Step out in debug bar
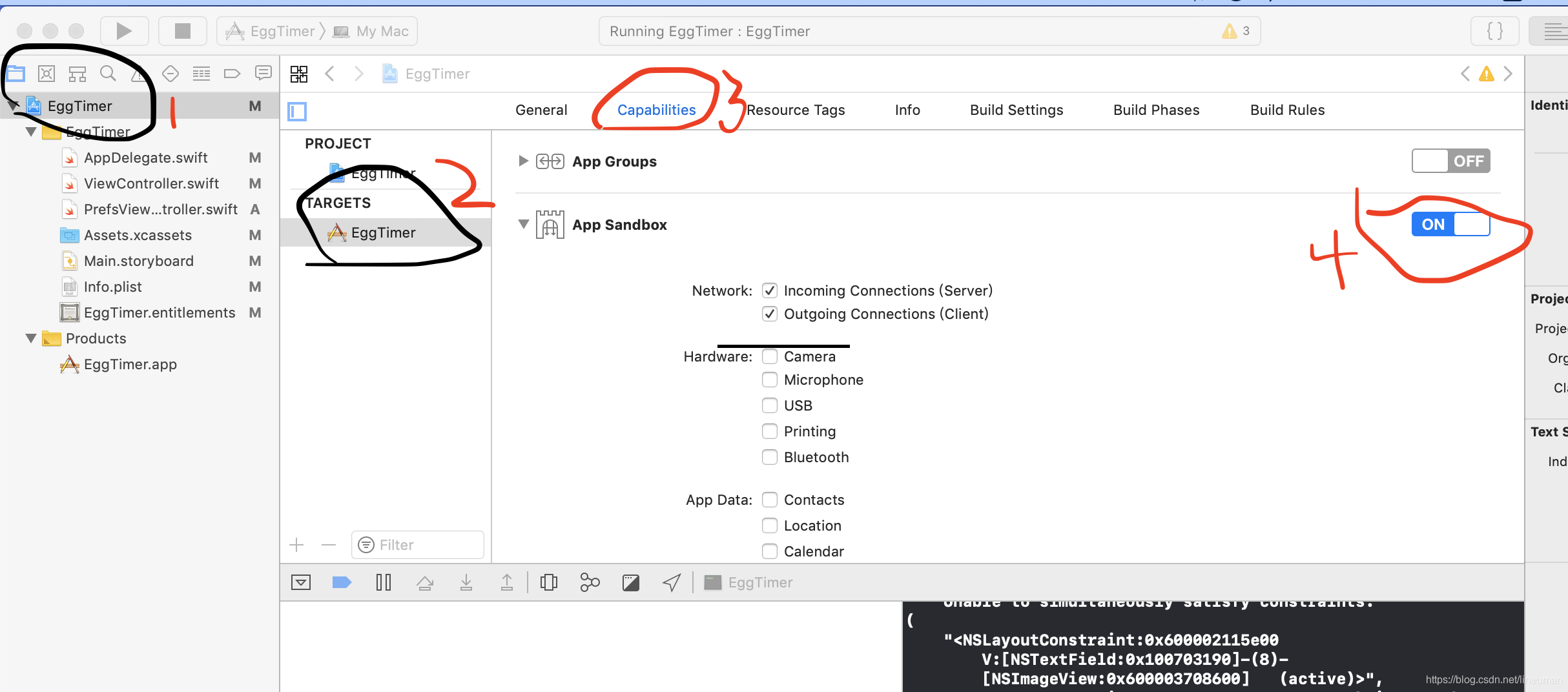 (x=507, y=582)
